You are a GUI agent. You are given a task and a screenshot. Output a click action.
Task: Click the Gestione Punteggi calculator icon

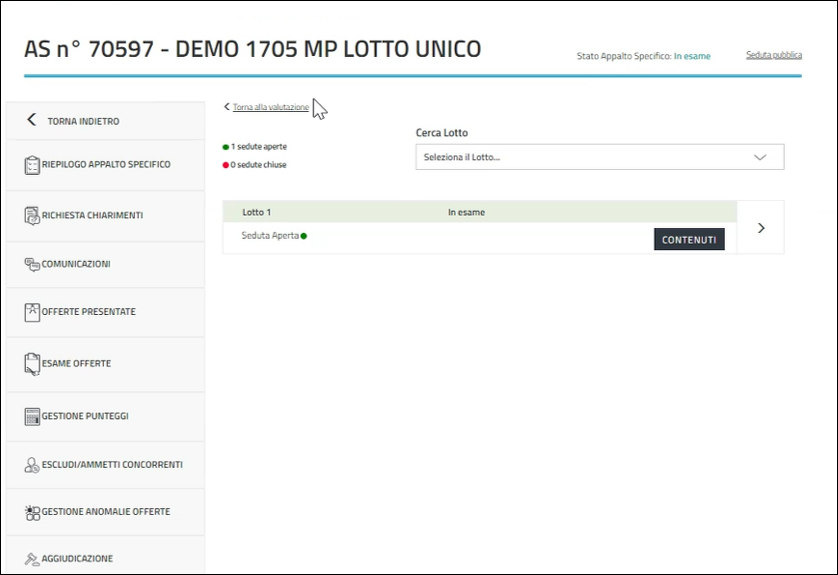32,416
